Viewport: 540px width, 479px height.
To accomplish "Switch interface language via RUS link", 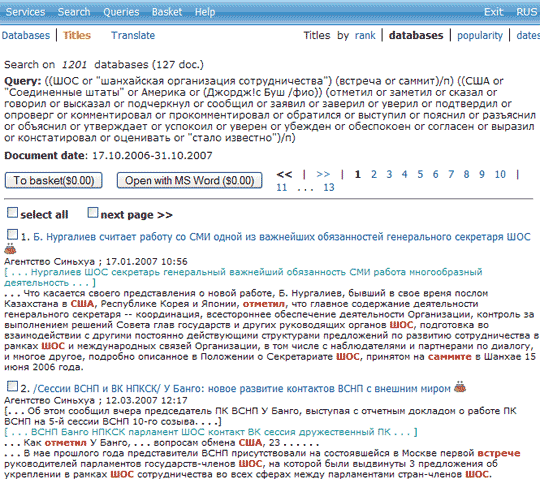I will [x=527, y=12].
